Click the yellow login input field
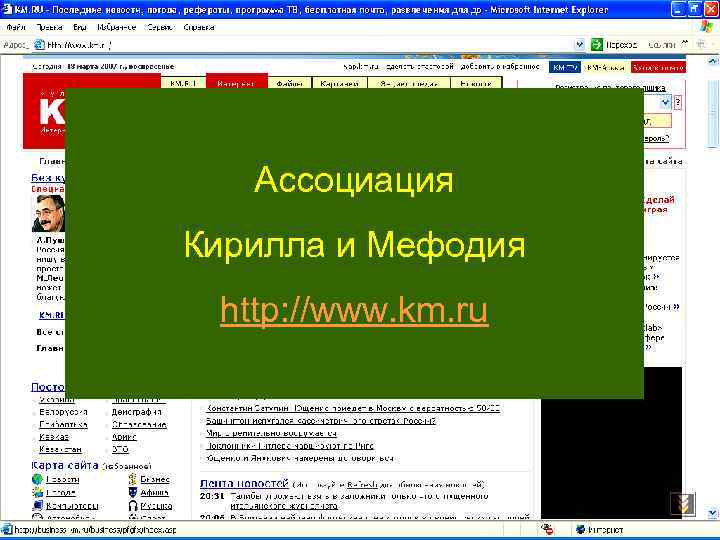This screenshot has width=720, height=540. click(657, 121)
